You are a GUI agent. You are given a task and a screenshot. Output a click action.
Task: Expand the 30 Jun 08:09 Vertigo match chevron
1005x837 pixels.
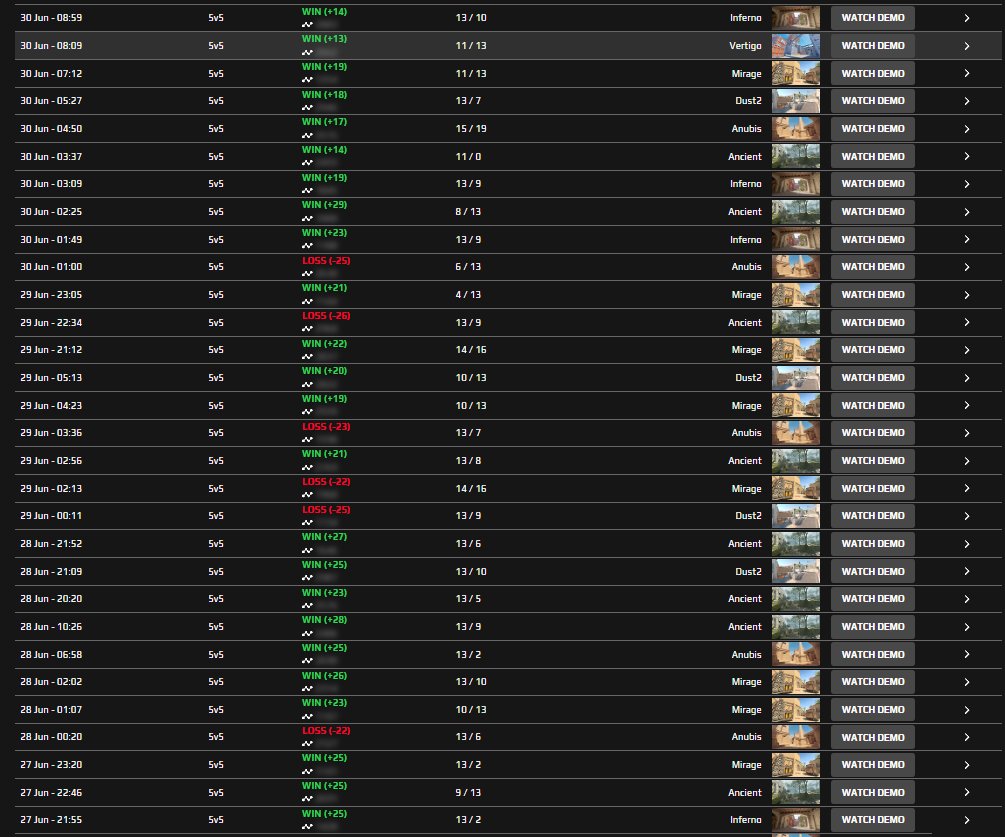click(x=967, y=46)
